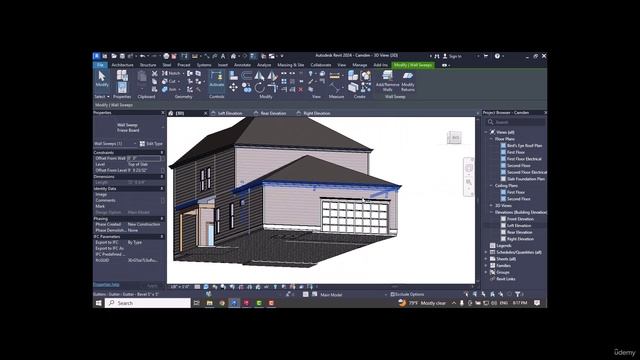Expand the 3D Views tree node
This screenshot has height=360, width=640.
pyautogui.click(x=491, y=206)
